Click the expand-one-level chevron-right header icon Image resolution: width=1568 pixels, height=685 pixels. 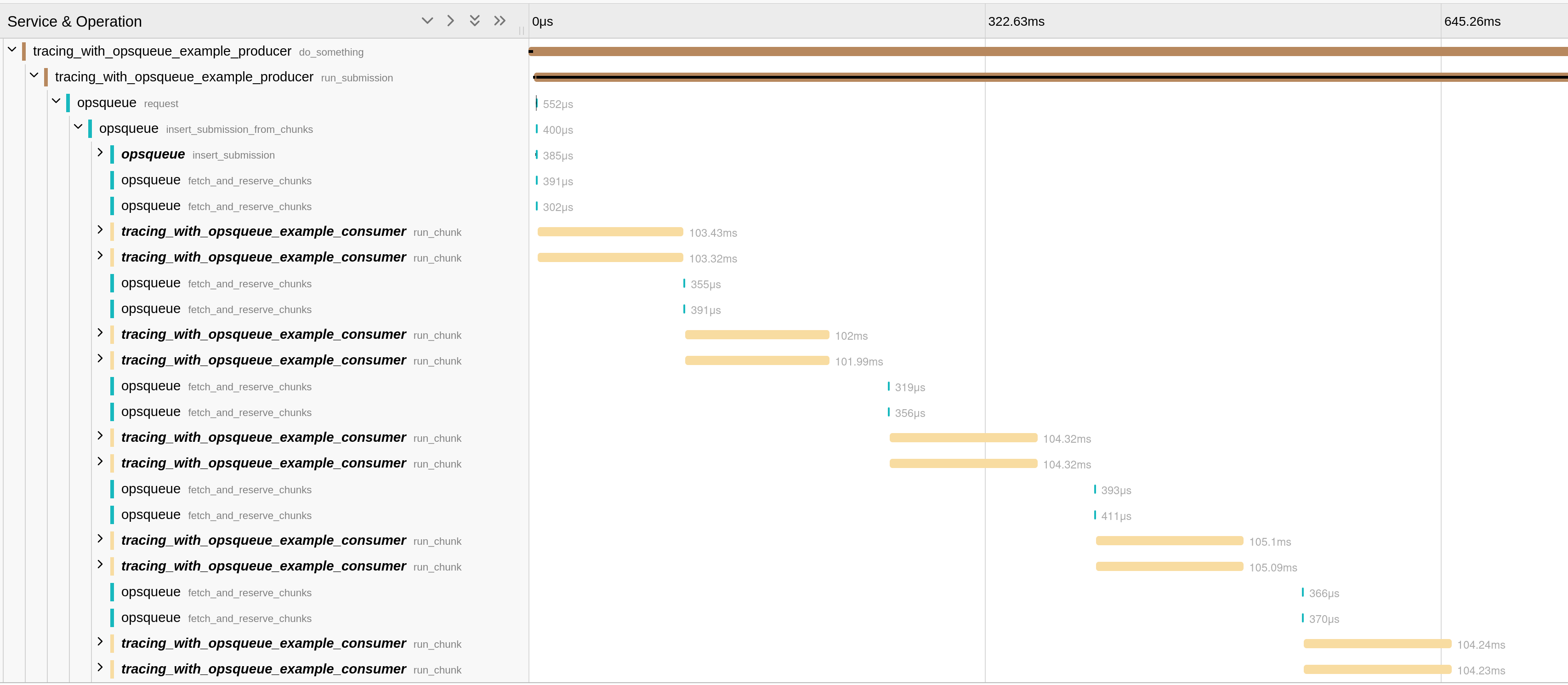(x=450, y=21)
